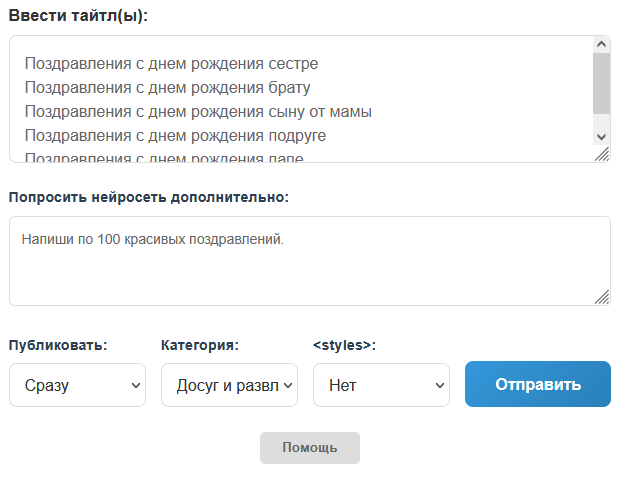Expand the Категория dropdown
The width and height of the screenshot is (622, 477).
click(229, 385)
